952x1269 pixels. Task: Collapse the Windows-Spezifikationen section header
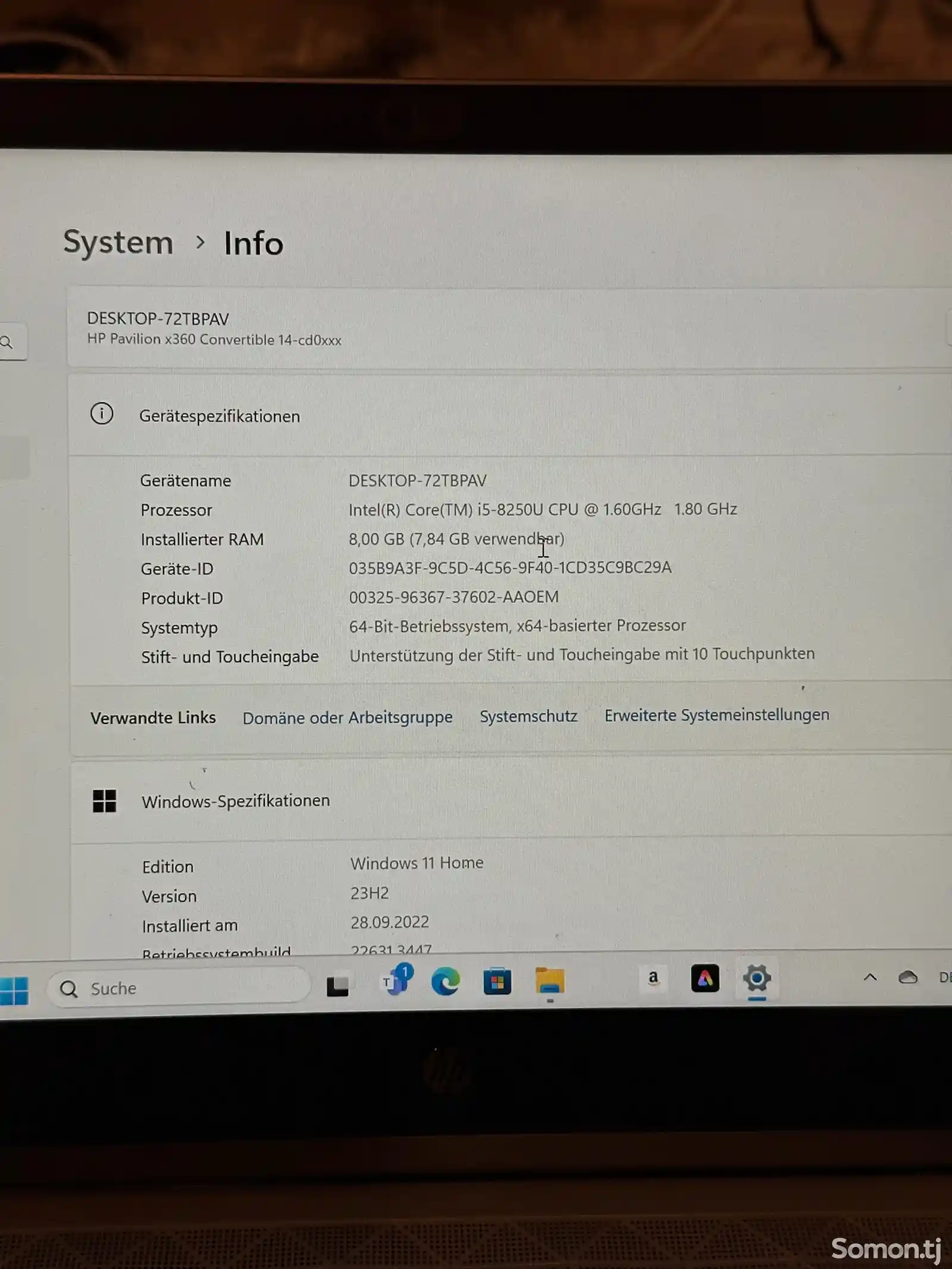pyautogui.click(x=512, y=800)
